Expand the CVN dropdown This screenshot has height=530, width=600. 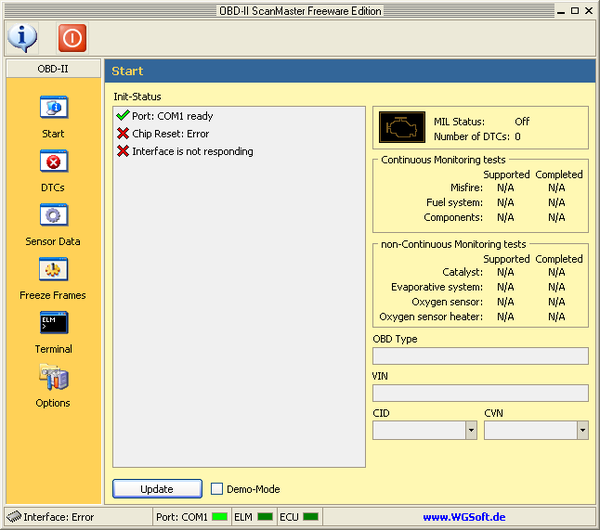[582, 430]
